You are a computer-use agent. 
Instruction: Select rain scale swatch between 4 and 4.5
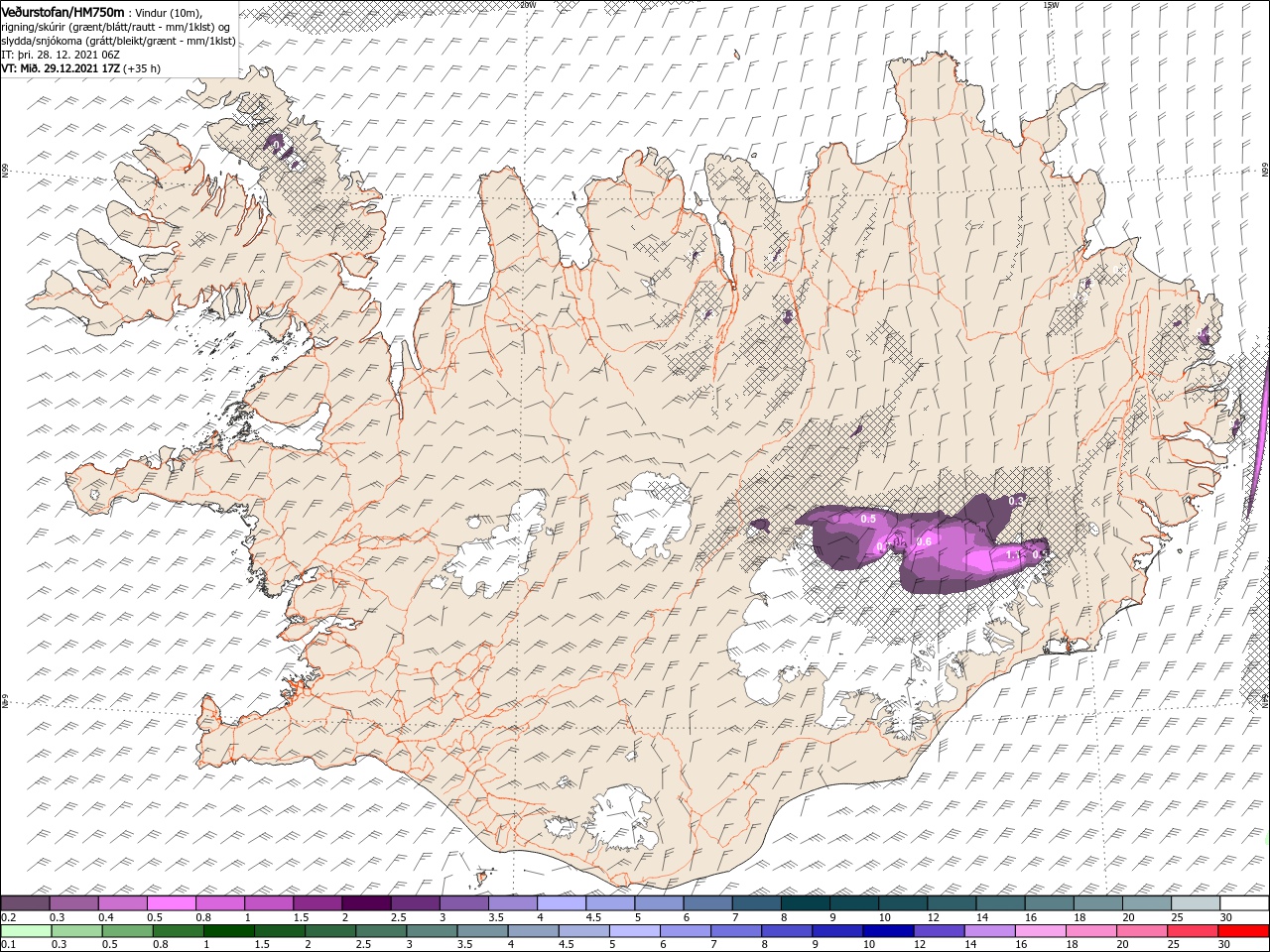534,930
